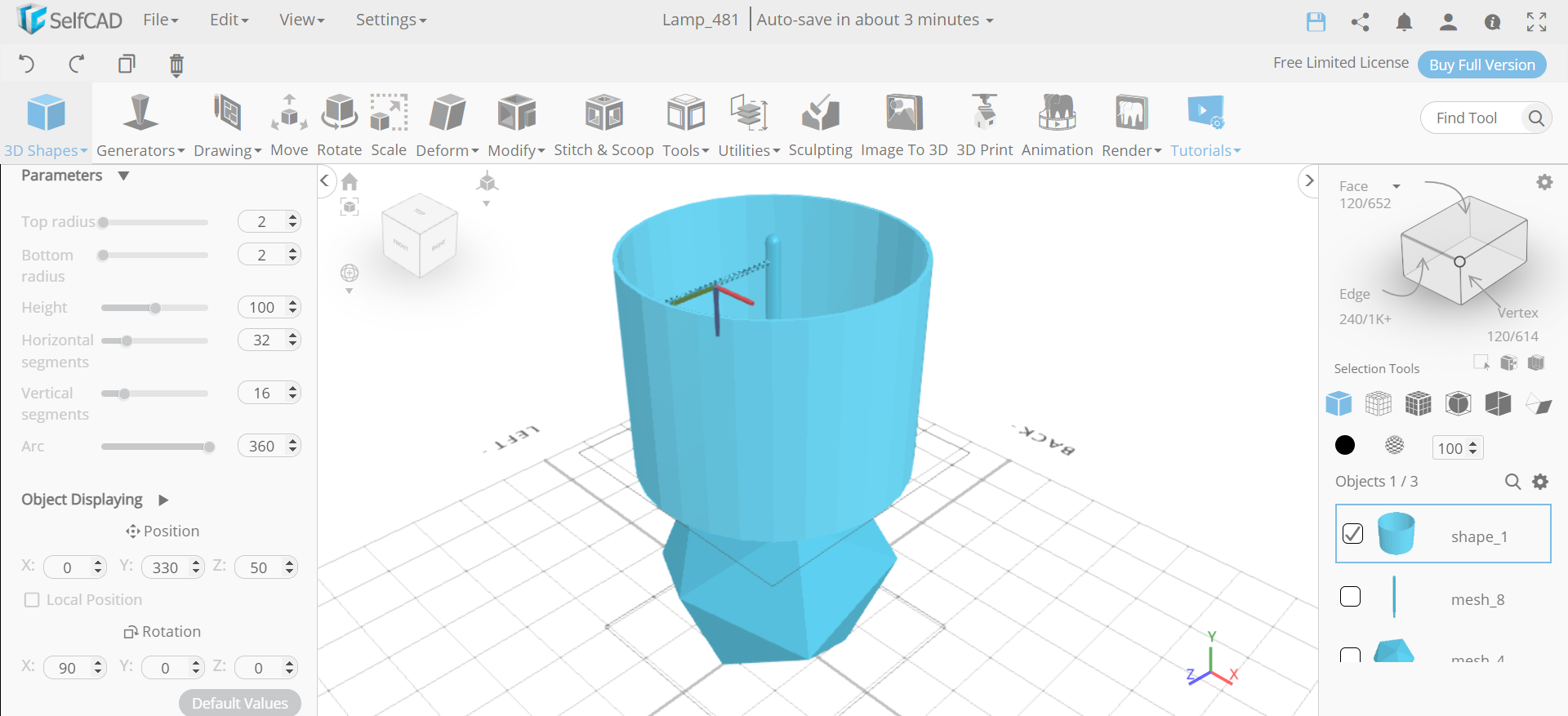Select the shape_1 object row

click(1443, 534)
